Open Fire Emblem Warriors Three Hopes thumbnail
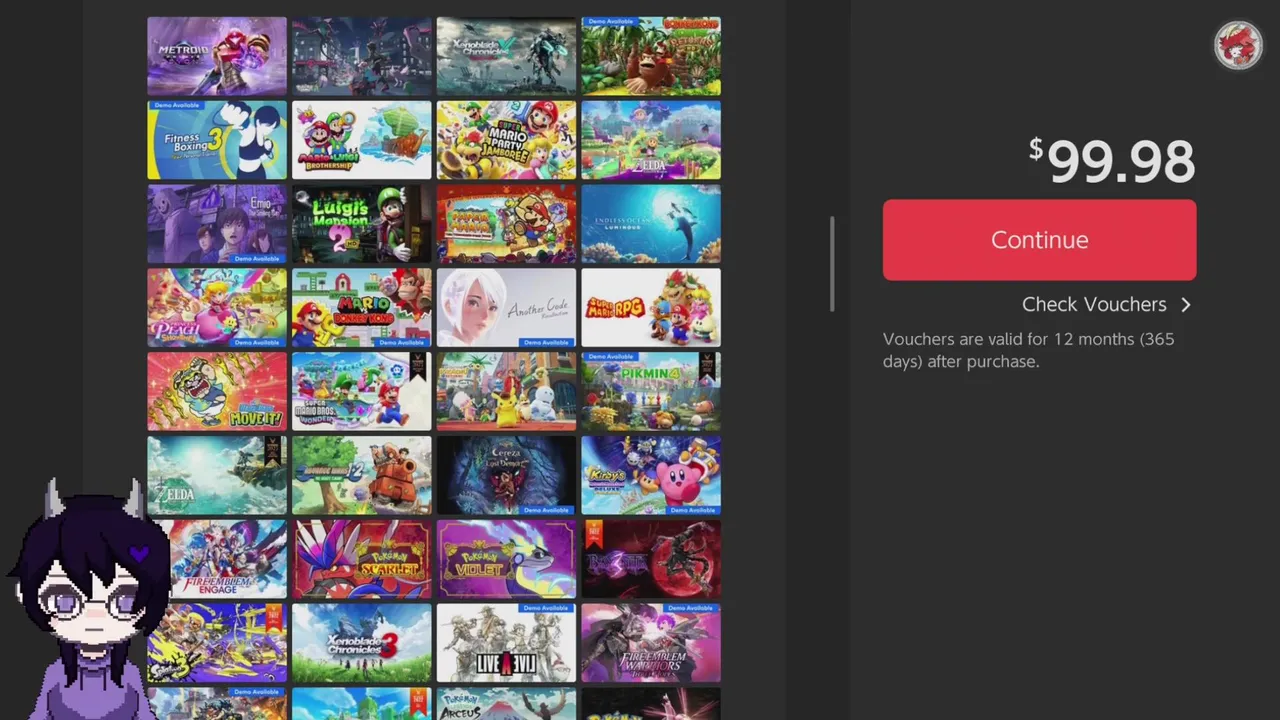This screenshot has width=1280, height=720. click(x=651, y=643)
